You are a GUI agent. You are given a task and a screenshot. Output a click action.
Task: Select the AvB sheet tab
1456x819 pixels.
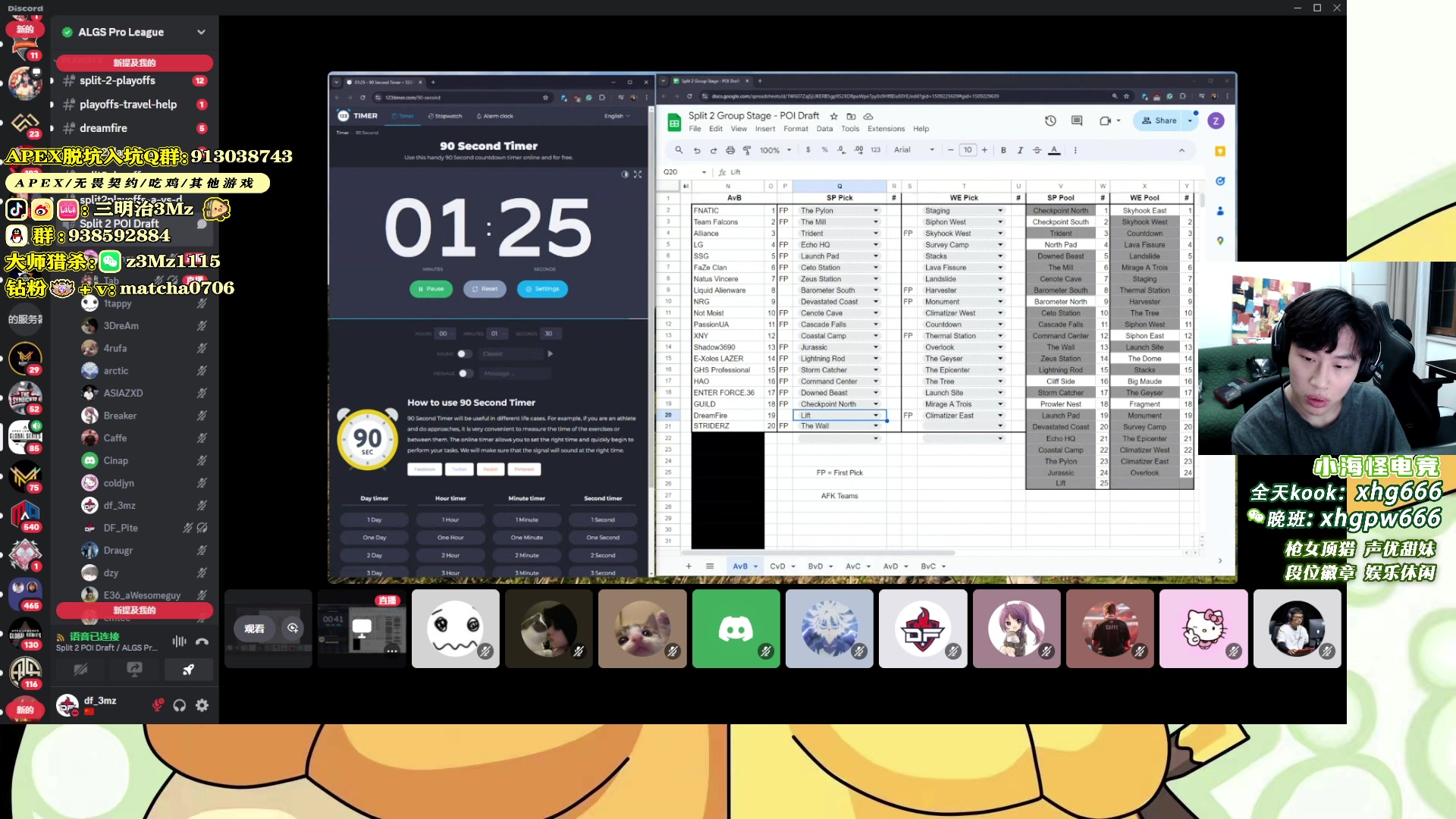(x=740, y=566)
